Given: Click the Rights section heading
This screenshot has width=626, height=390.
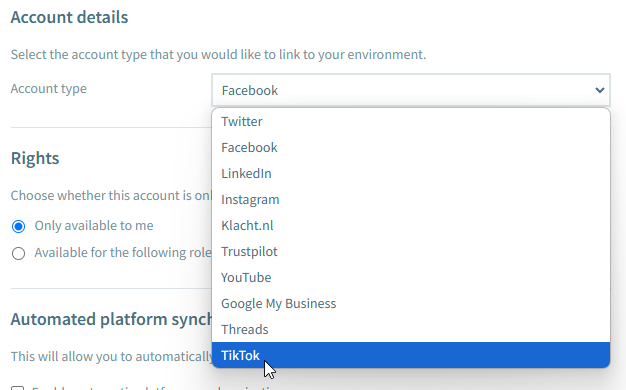Looking at the screenshot, I should pos(35,158).
